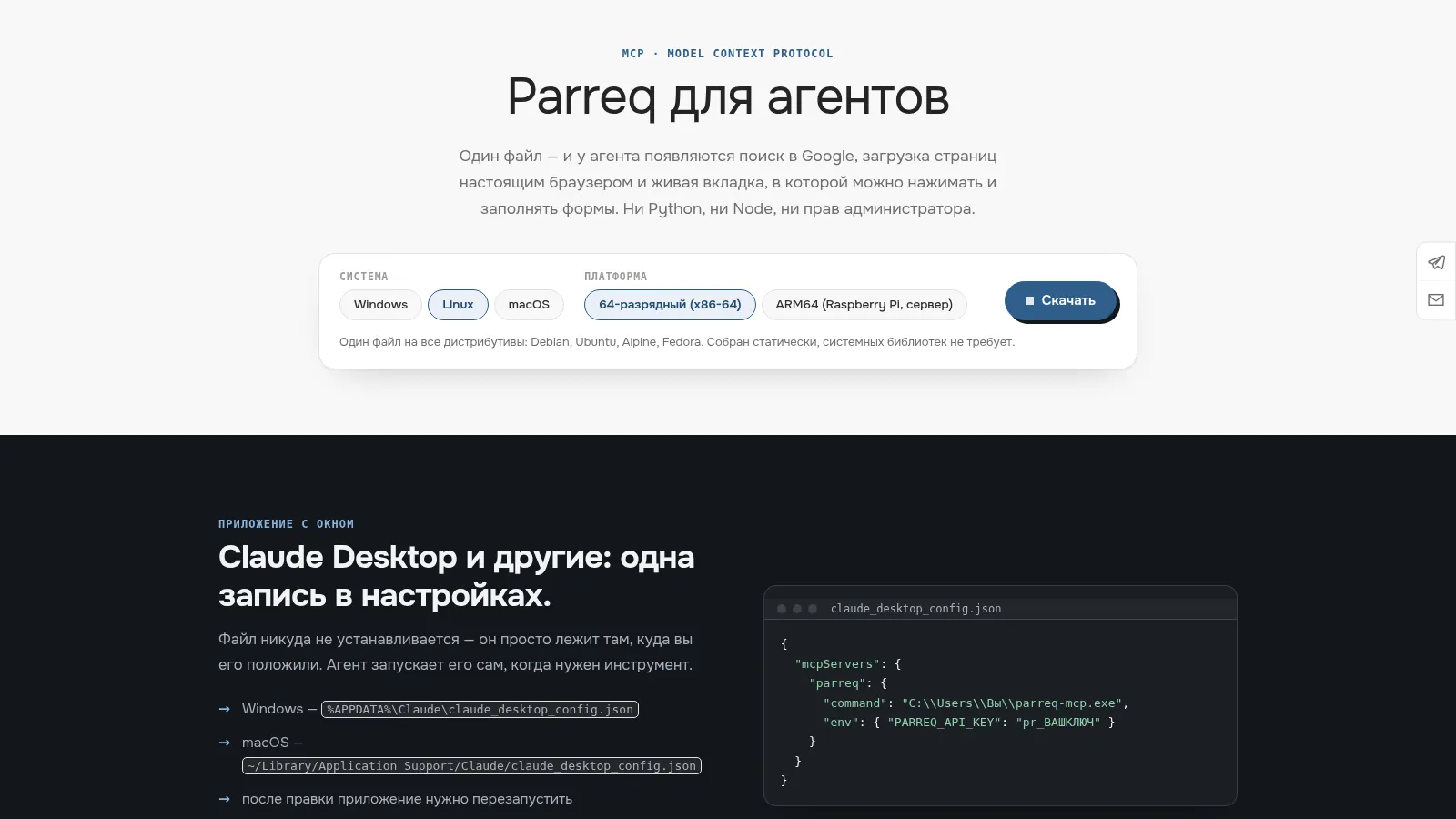Click the distribution note about Debian, Ubuntu
This screenshot has height=819, width=1456.
pos(677,342)
